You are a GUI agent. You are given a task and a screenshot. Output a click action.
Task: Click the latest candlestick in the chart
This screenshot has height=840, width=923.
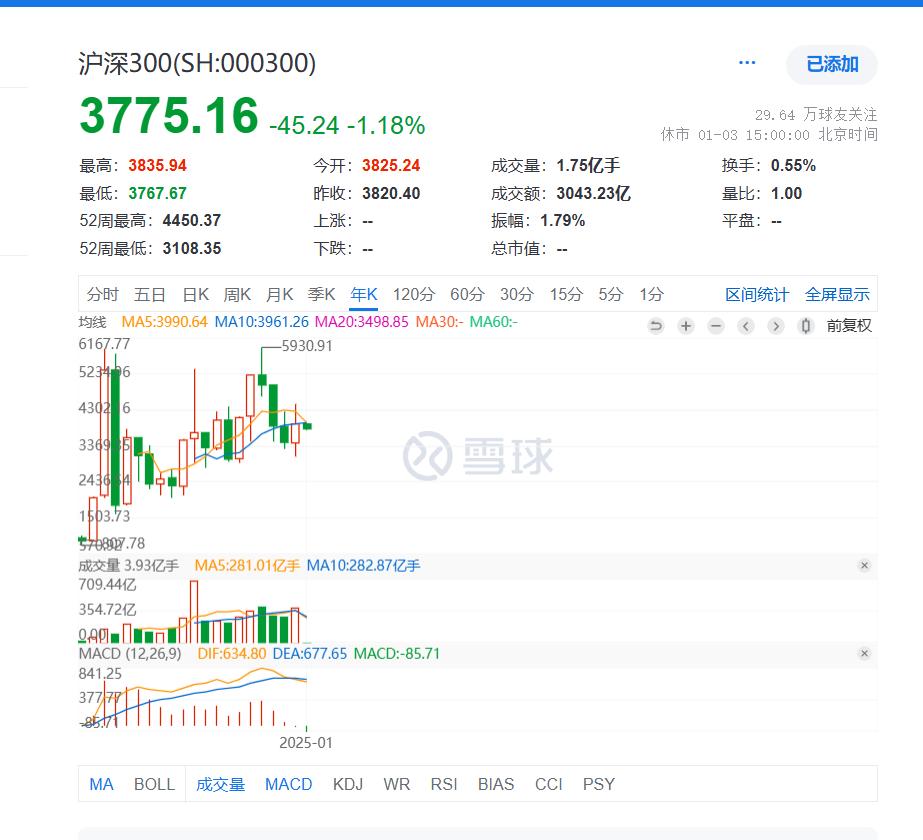pos(307,426)
